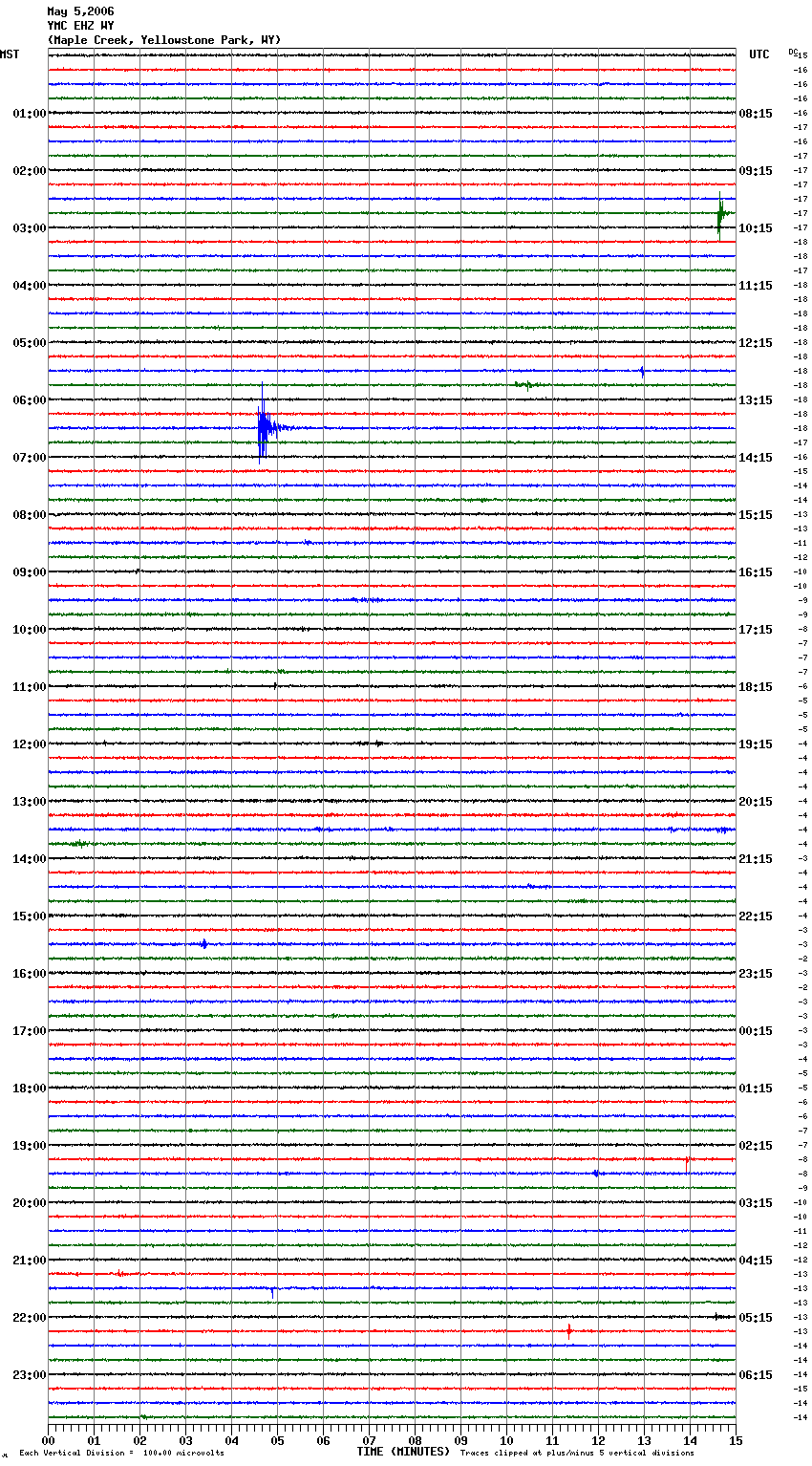Click the 'TIME (MINUTES)' axis title
812x1466 pixels.
tap(403, 1452)
